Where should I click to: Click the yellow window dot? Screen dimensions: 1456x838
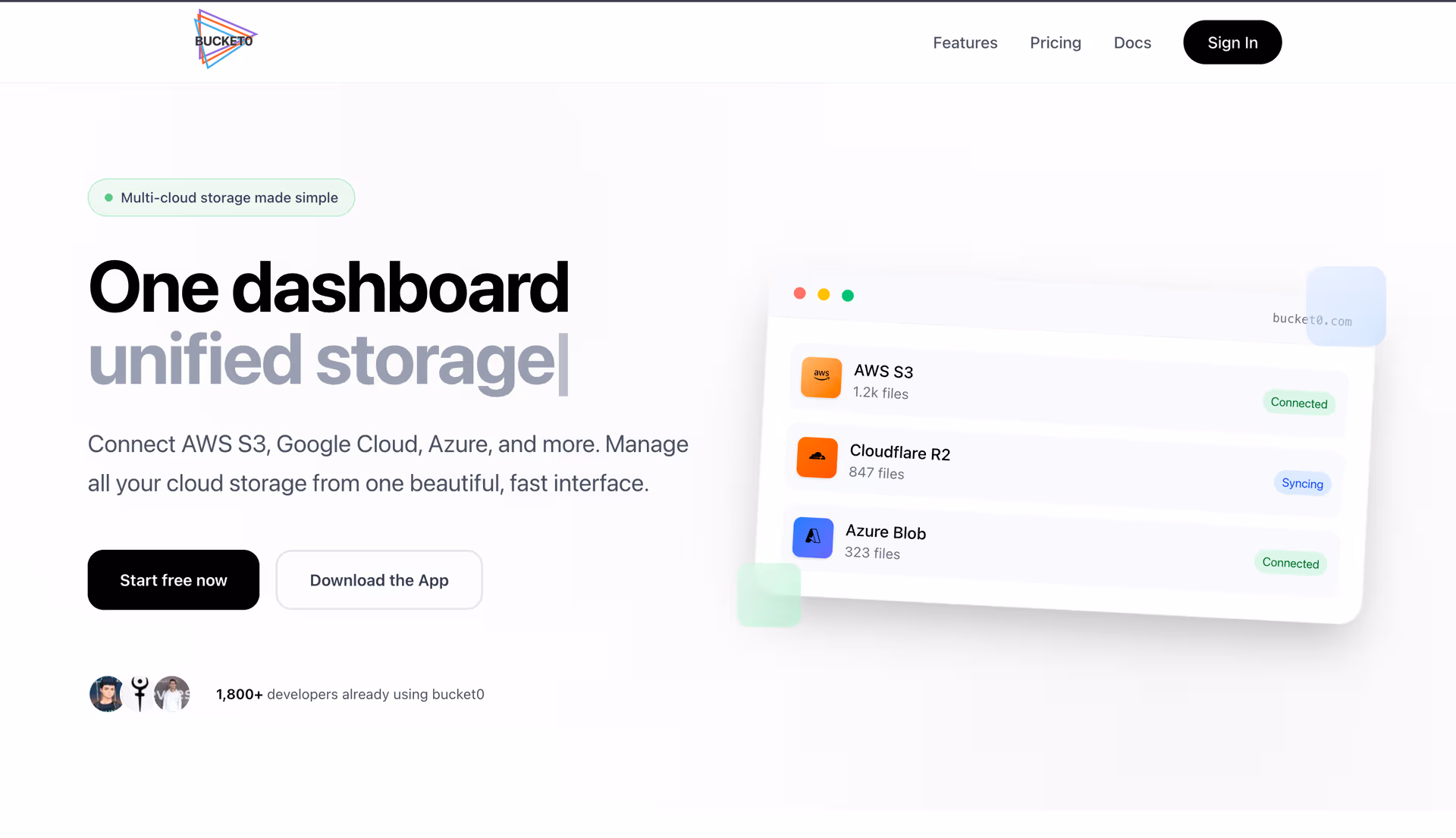pos(824,294)
